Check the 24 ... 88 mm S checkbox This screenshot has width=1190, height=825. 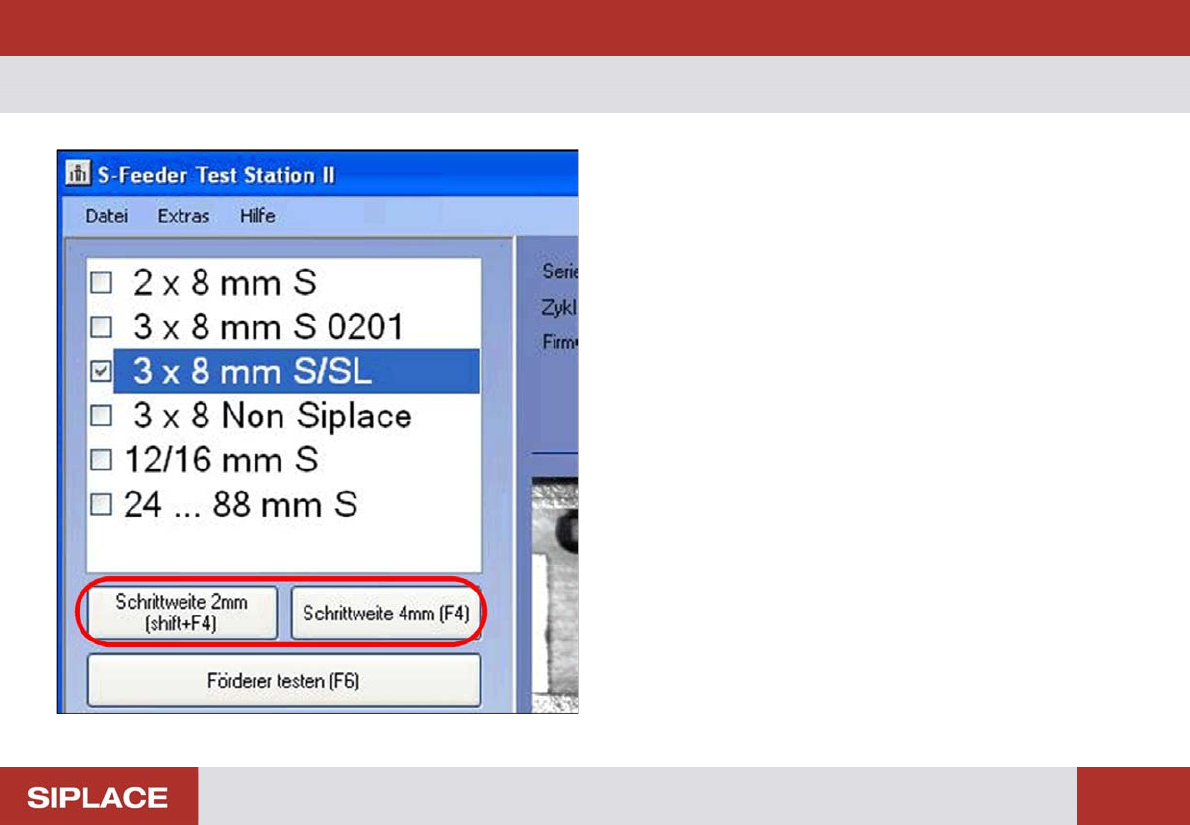tap(101, 504)
